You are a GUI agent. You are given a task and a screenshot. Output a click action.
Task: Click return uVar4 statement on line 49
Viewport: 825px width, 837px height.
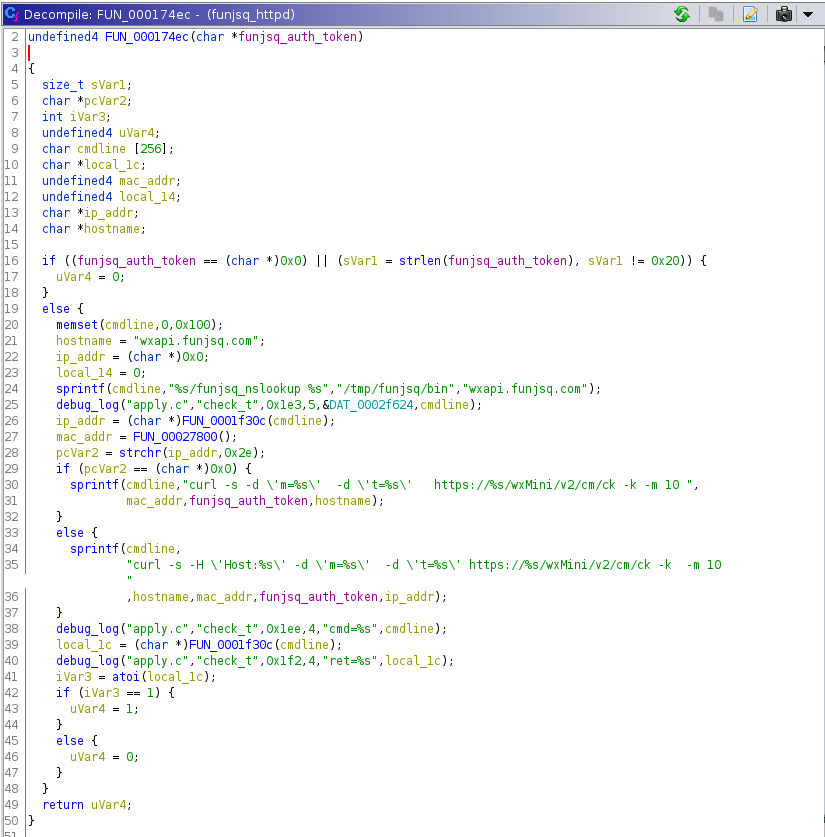tap(87, 806)
